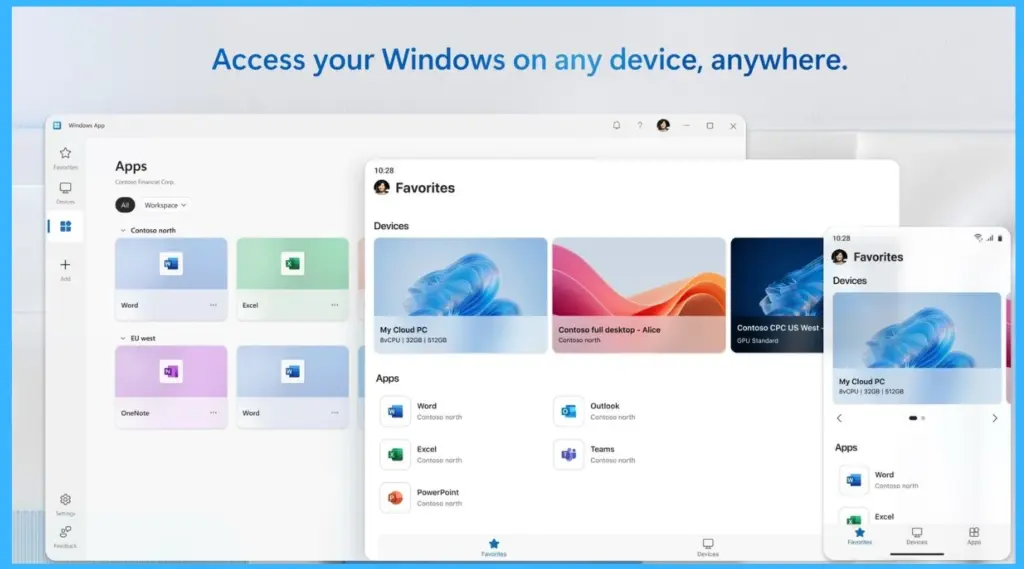
Task: Launch Outlook in tablet Favorites apps list
Action: coord(595,411)
